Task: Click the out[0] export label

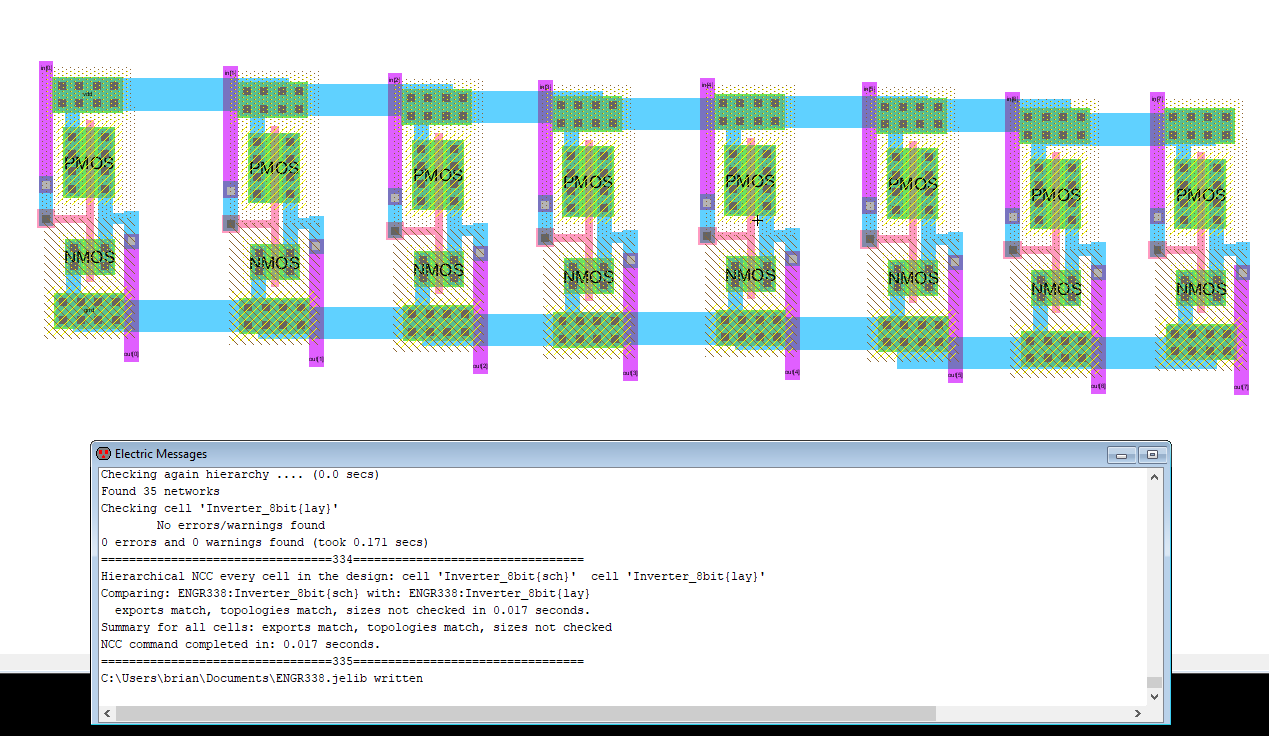Action: (131, 354)
